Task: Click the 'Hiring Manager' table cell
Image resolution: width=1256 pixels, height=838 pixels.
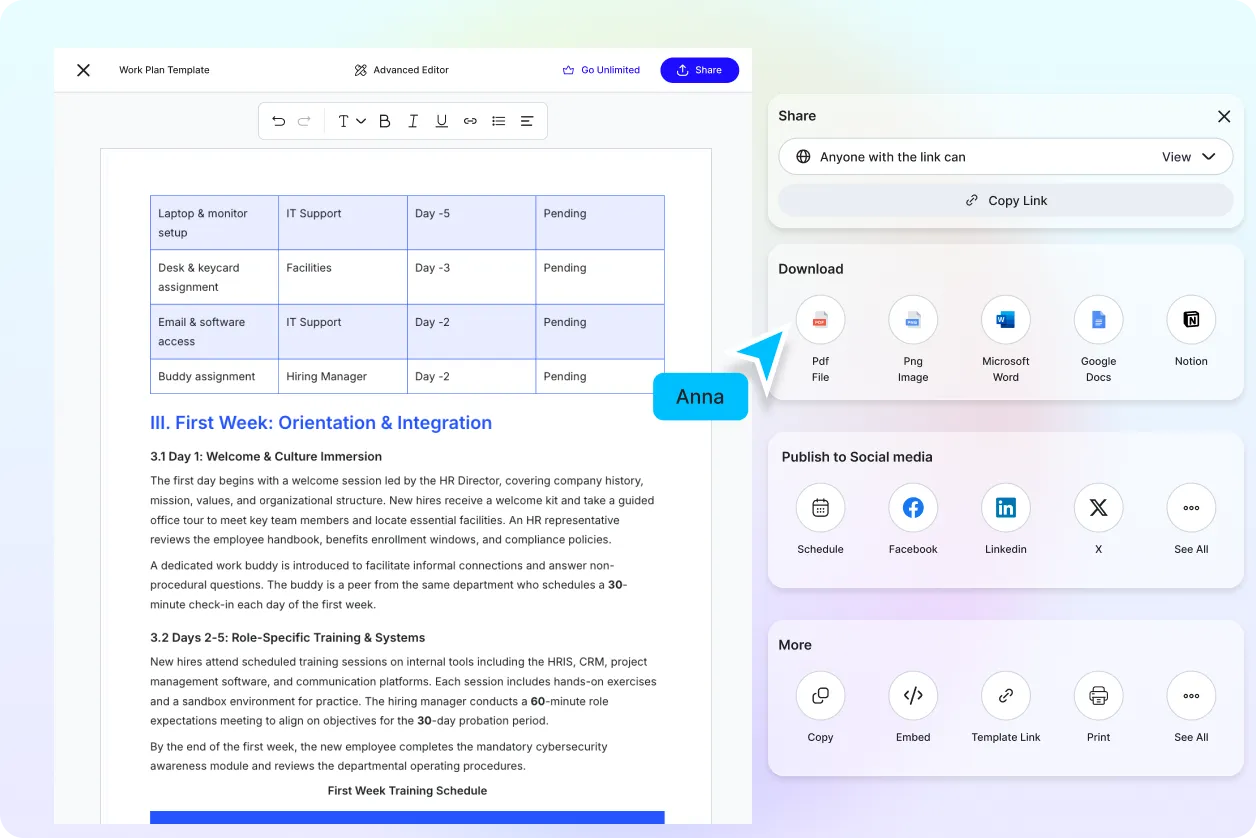Action: 343,376
